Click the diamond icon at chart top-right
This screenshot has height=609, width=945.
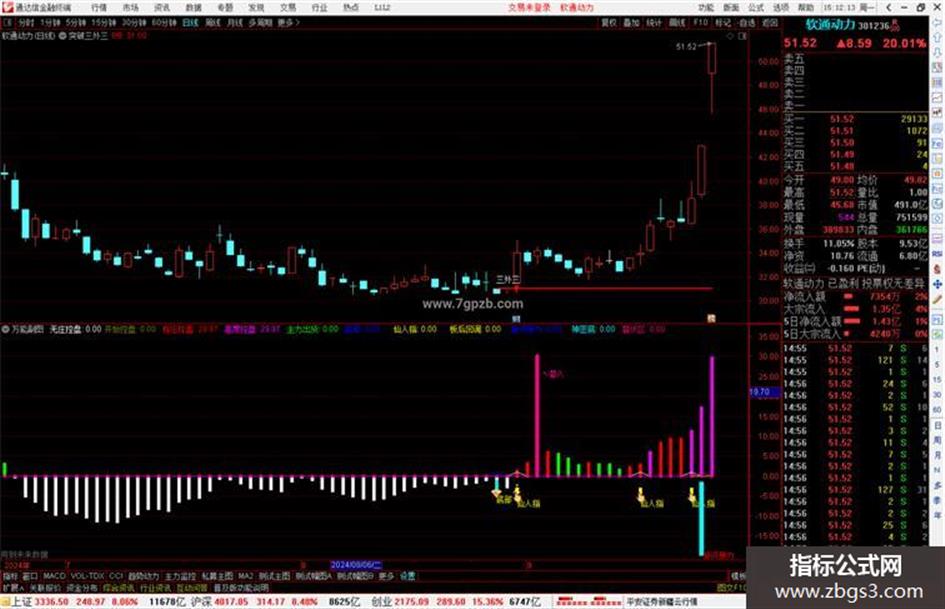730,36
